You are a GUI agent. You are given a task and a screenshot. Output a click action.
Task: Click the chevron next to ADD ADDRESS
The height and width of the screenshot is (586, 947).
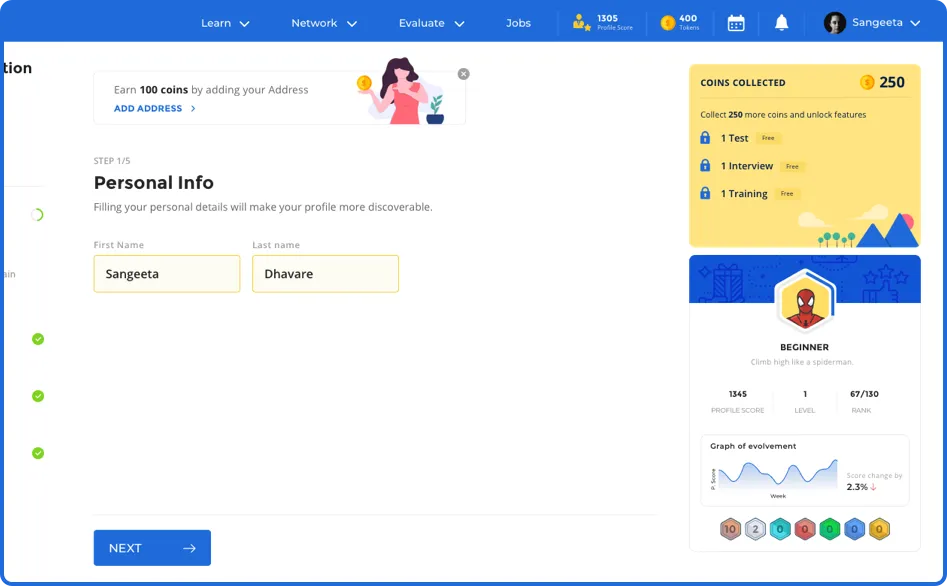(193, 109)
